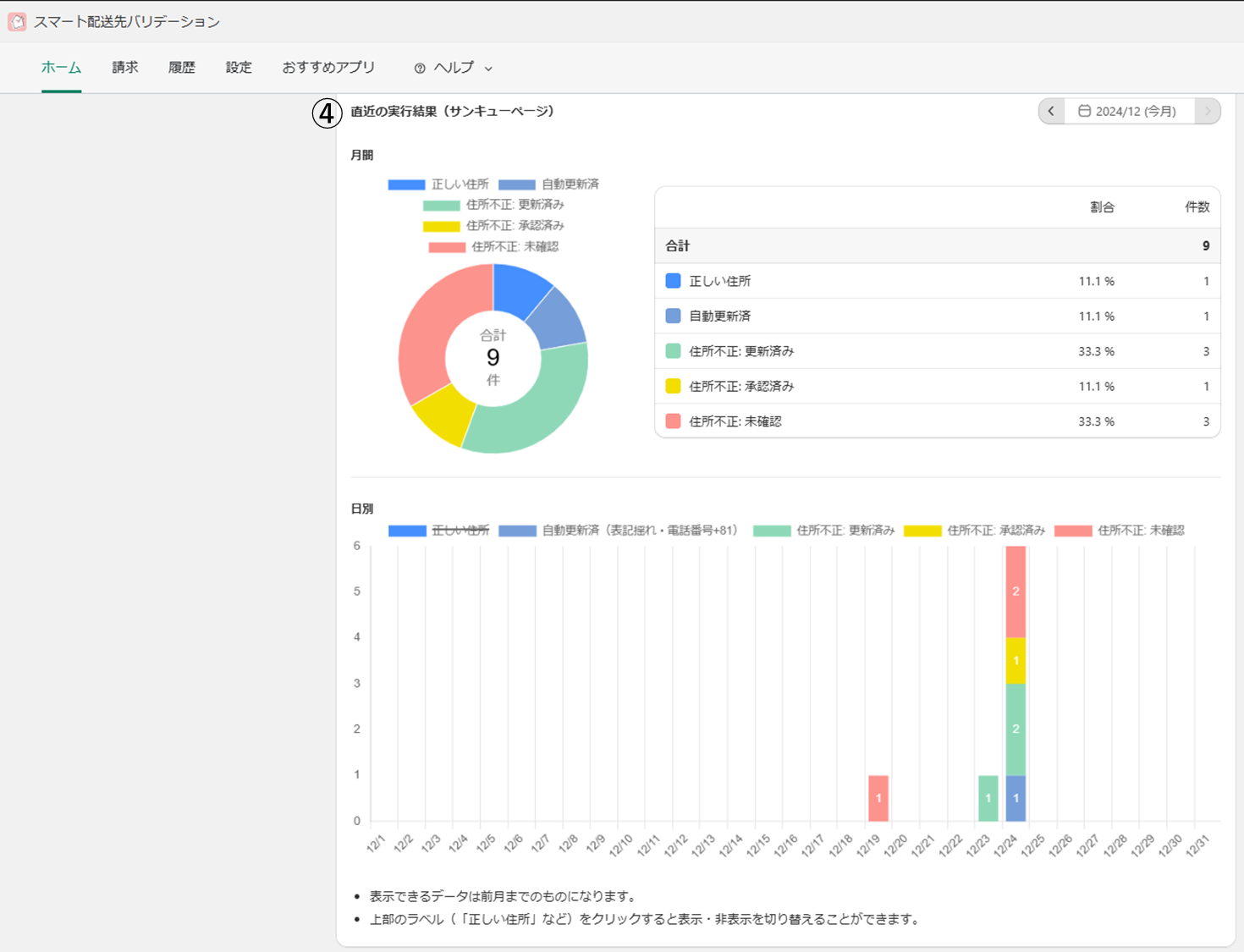Click the circled number 4 marker

click(x=327, y=113)
